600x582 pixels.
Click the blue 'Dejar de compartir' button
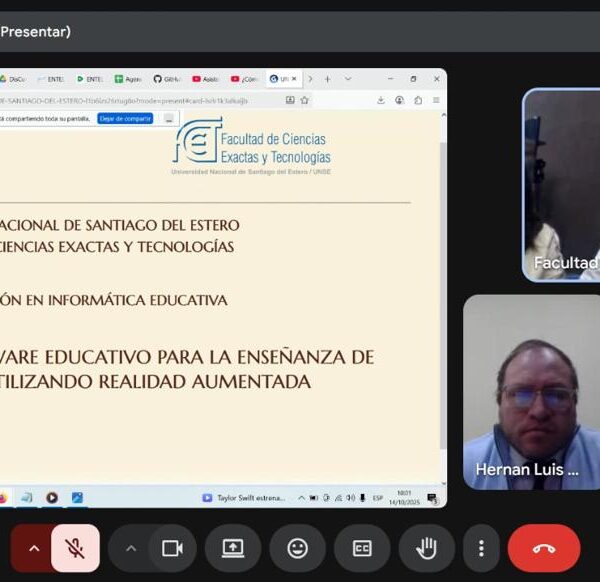[125, 119]
